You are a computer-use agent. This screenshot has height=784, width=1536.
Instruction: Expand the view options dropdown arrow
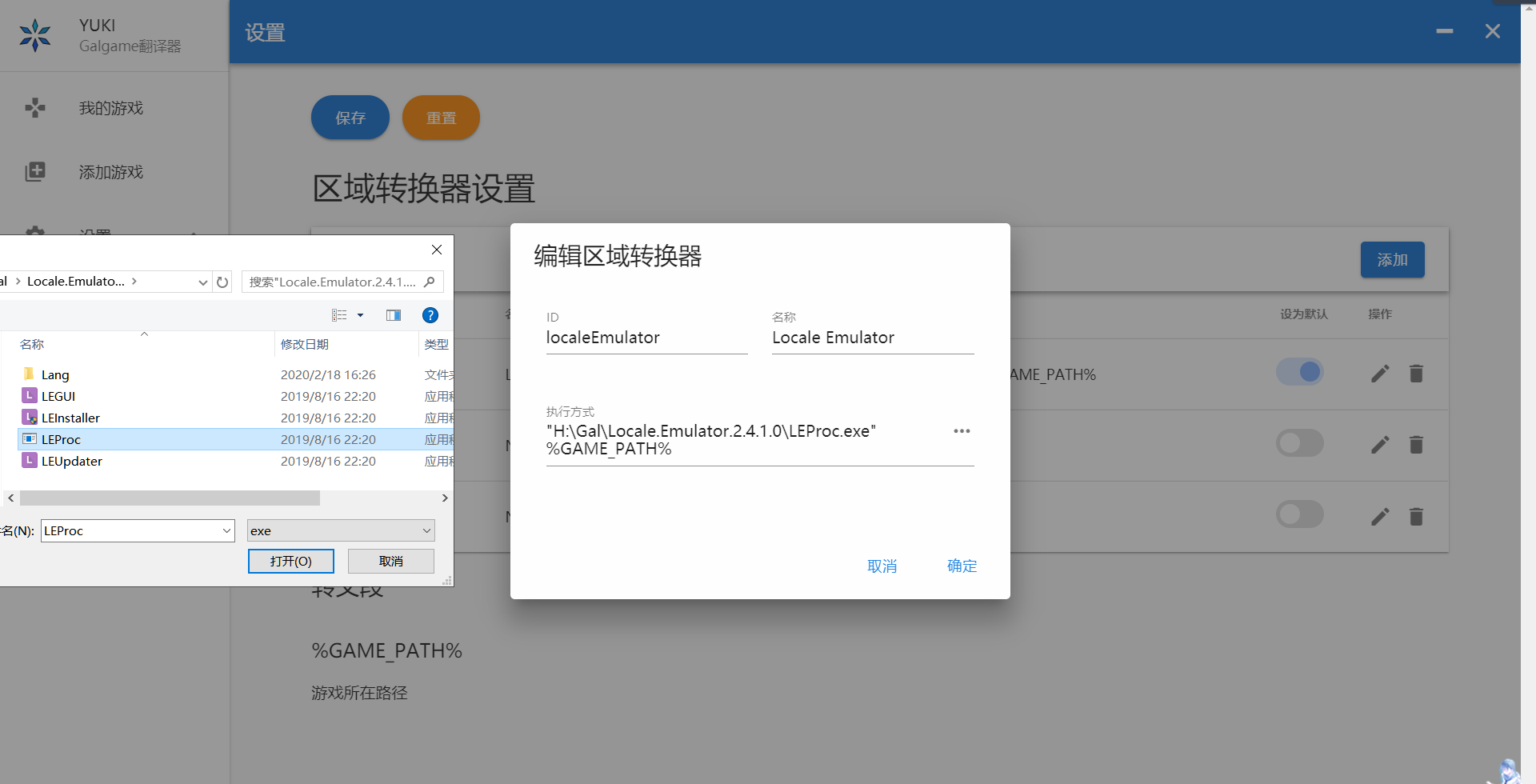360,315
